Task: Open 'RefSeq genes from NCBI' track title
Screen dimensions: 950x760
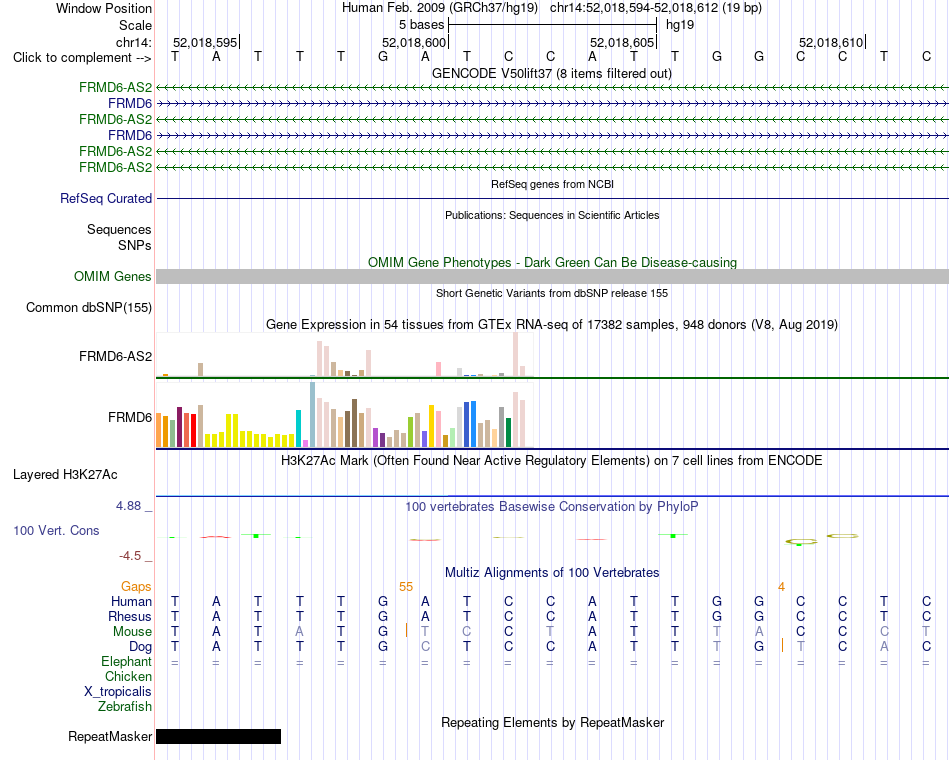Action: point(552,184)
